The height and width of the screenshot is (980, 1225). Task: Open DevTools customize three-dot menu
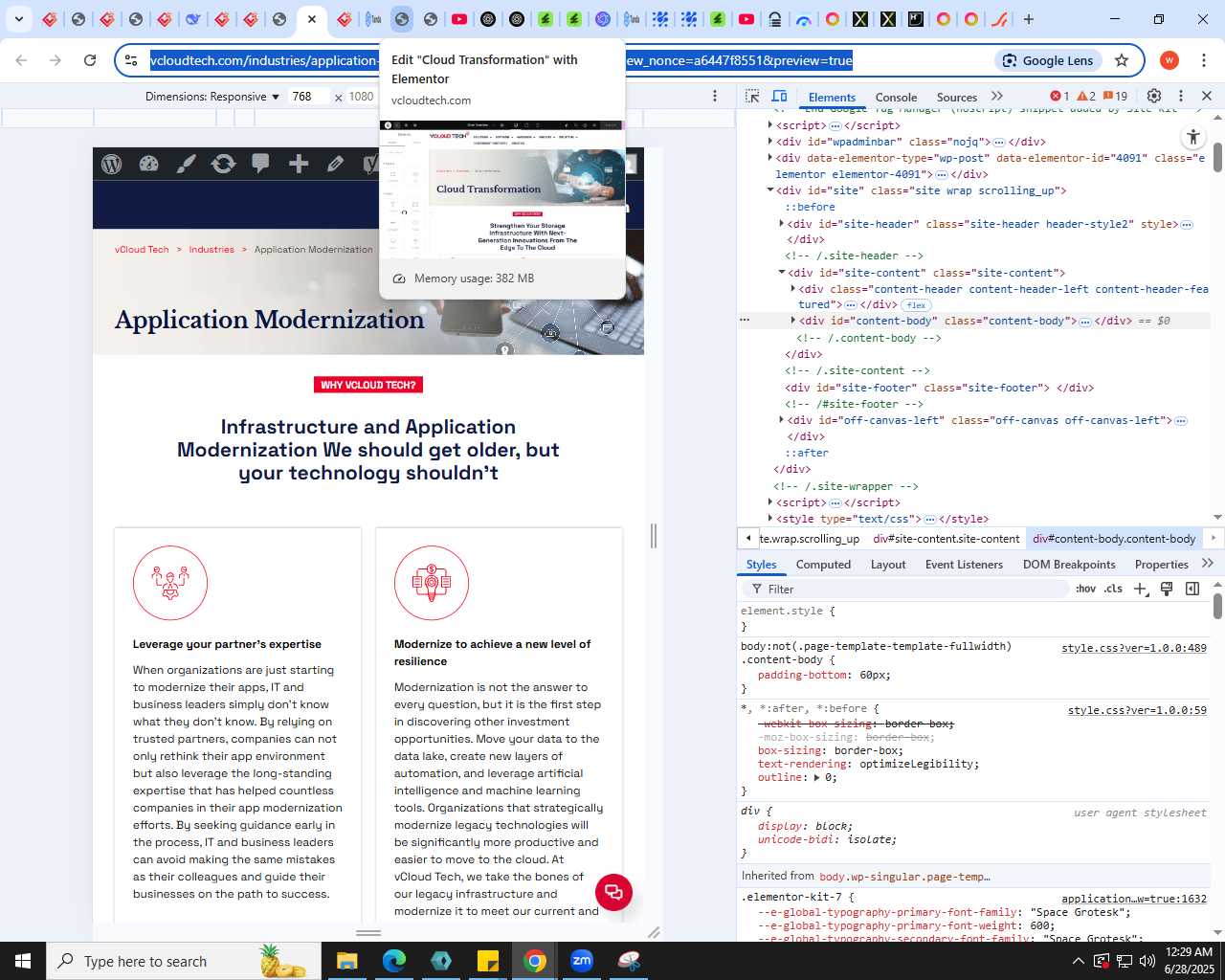(1181, 96)
